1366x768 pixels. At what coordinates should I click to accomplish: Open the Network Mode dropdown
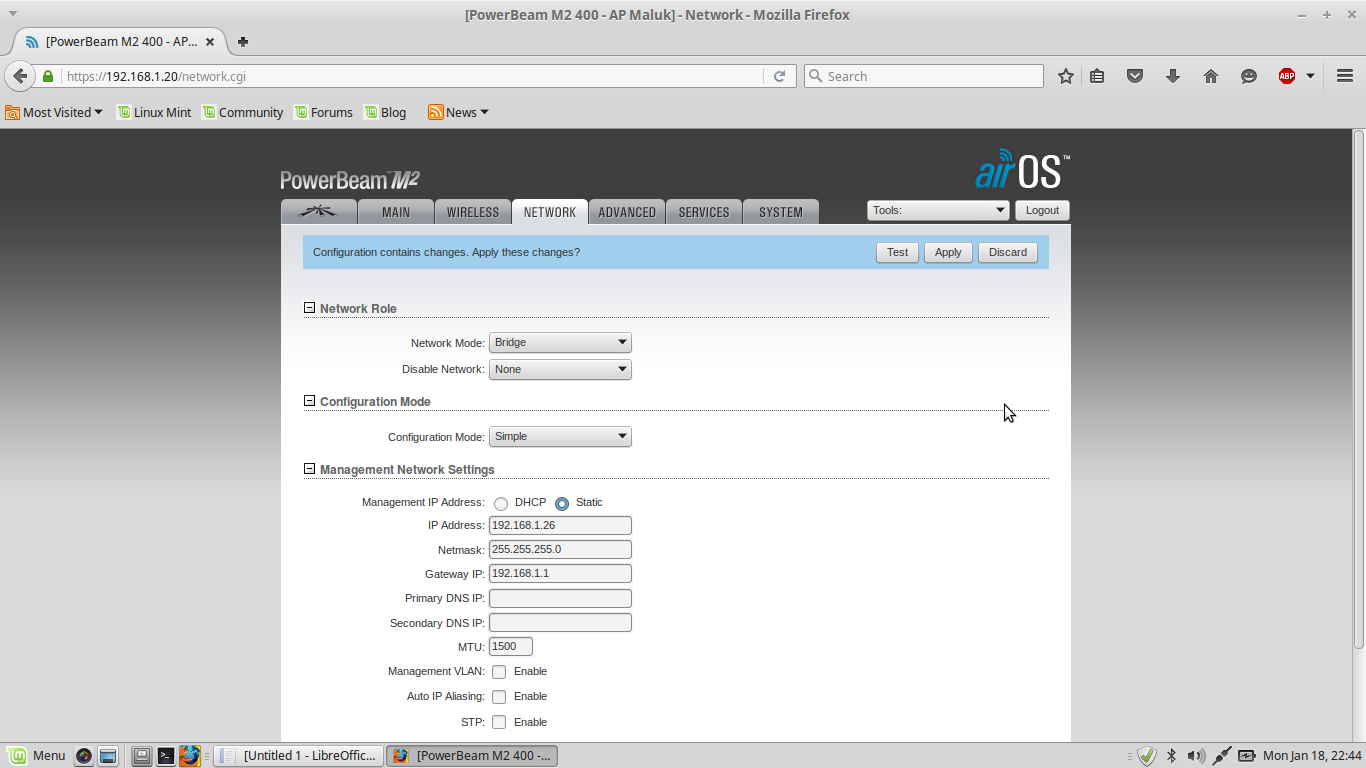pyautogui.click(x=560, y=342)
